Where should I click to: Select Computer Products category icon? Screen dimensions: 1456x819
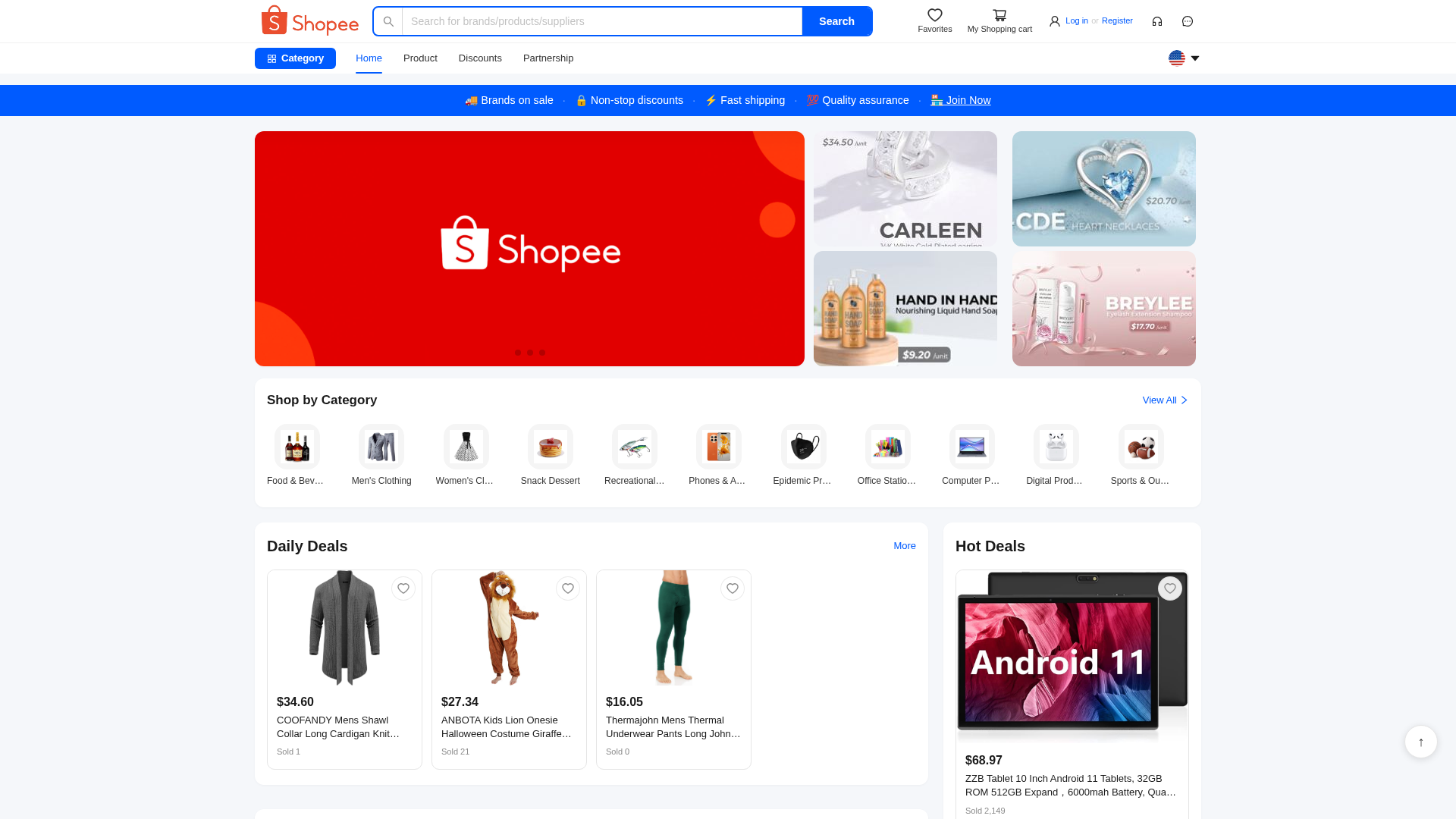pos(972,447)
